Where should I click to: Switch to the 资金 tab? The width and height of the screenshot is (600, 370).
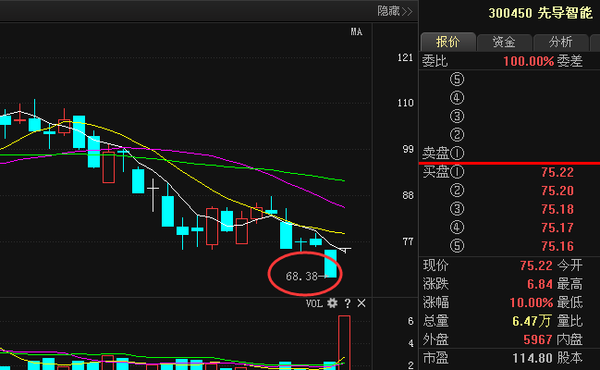pyautogui.click(x=504, y=42)
